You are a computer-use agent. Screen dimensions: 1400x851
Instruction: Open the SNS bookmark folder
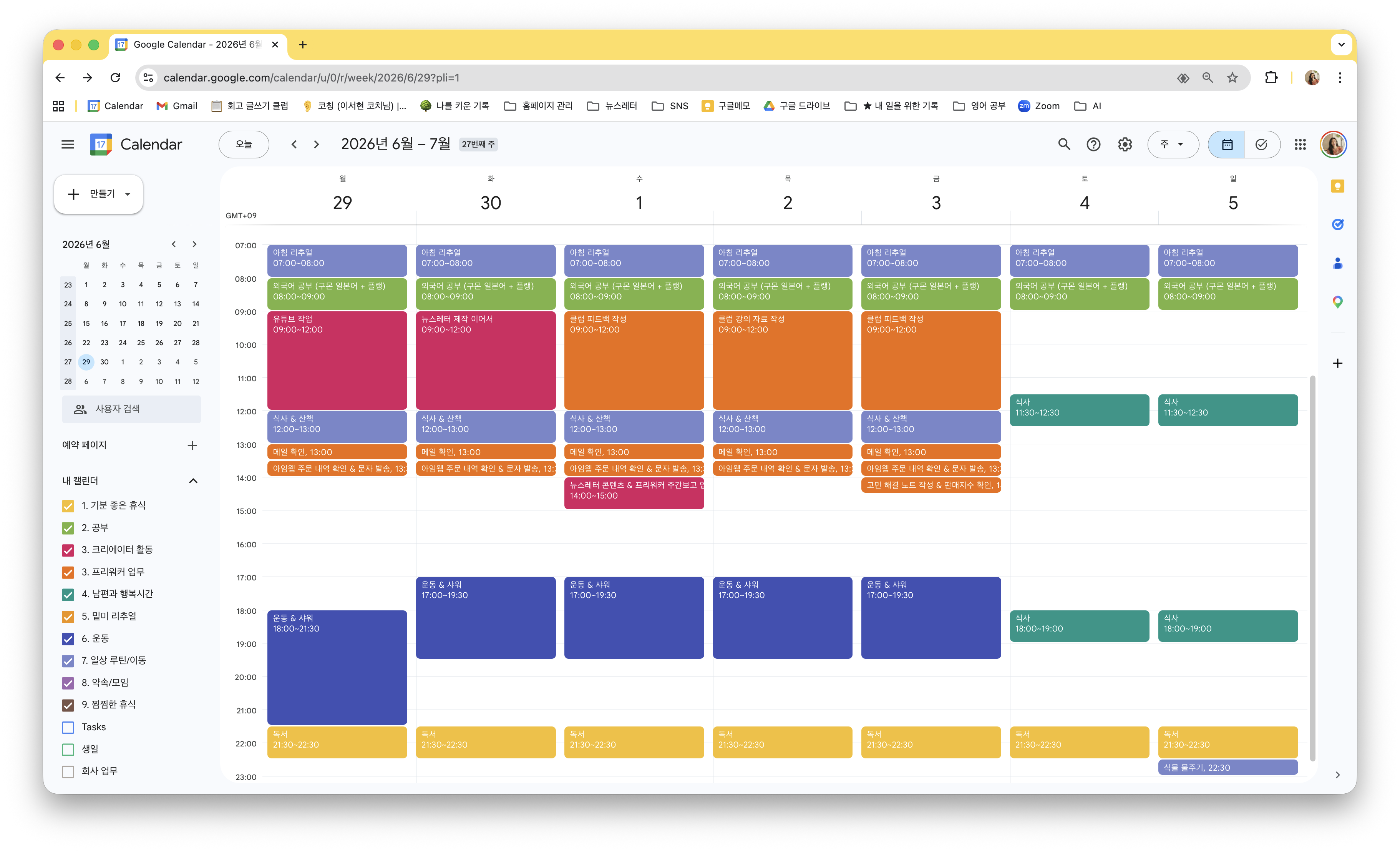point(670,106)
